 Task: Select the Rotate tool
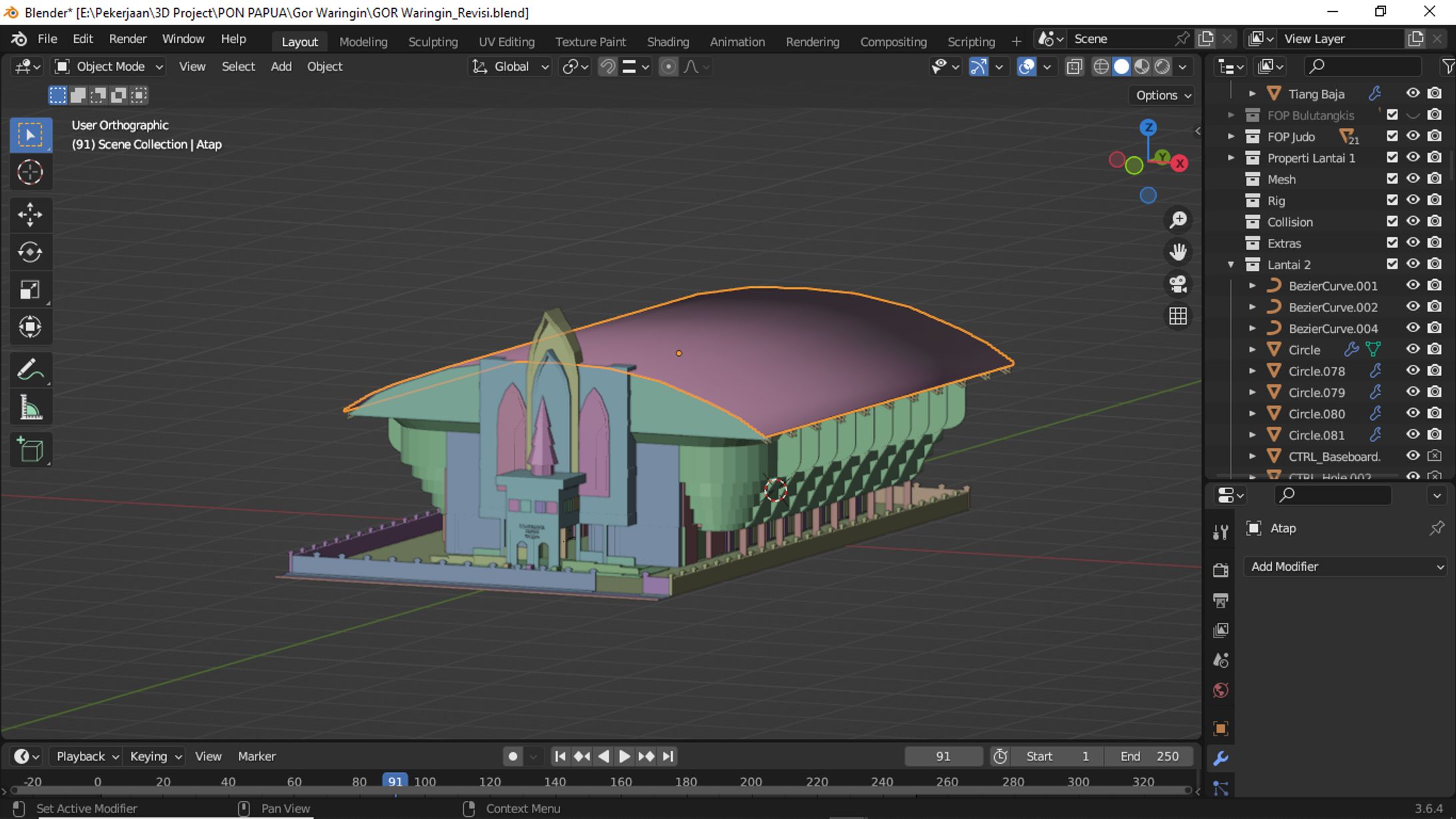click(x=30, y=252)
